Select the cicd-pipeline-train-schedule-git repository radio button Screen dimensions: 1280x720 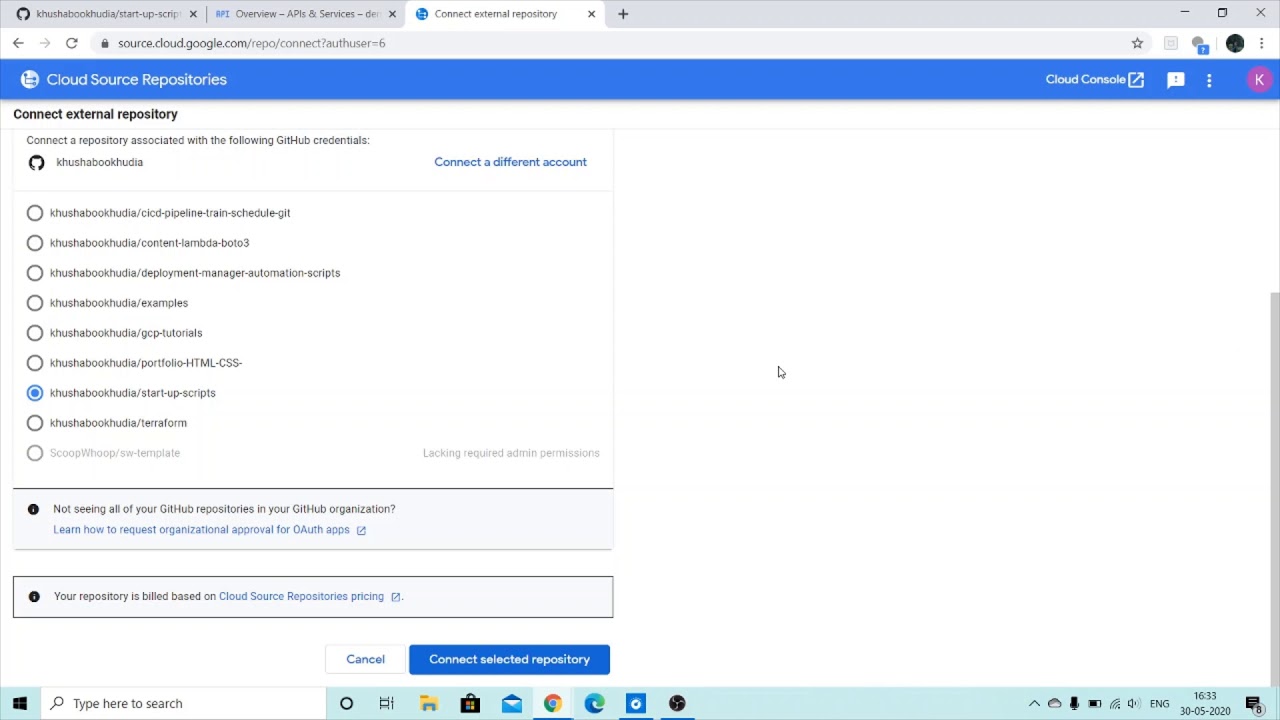[x=35, y=213]
